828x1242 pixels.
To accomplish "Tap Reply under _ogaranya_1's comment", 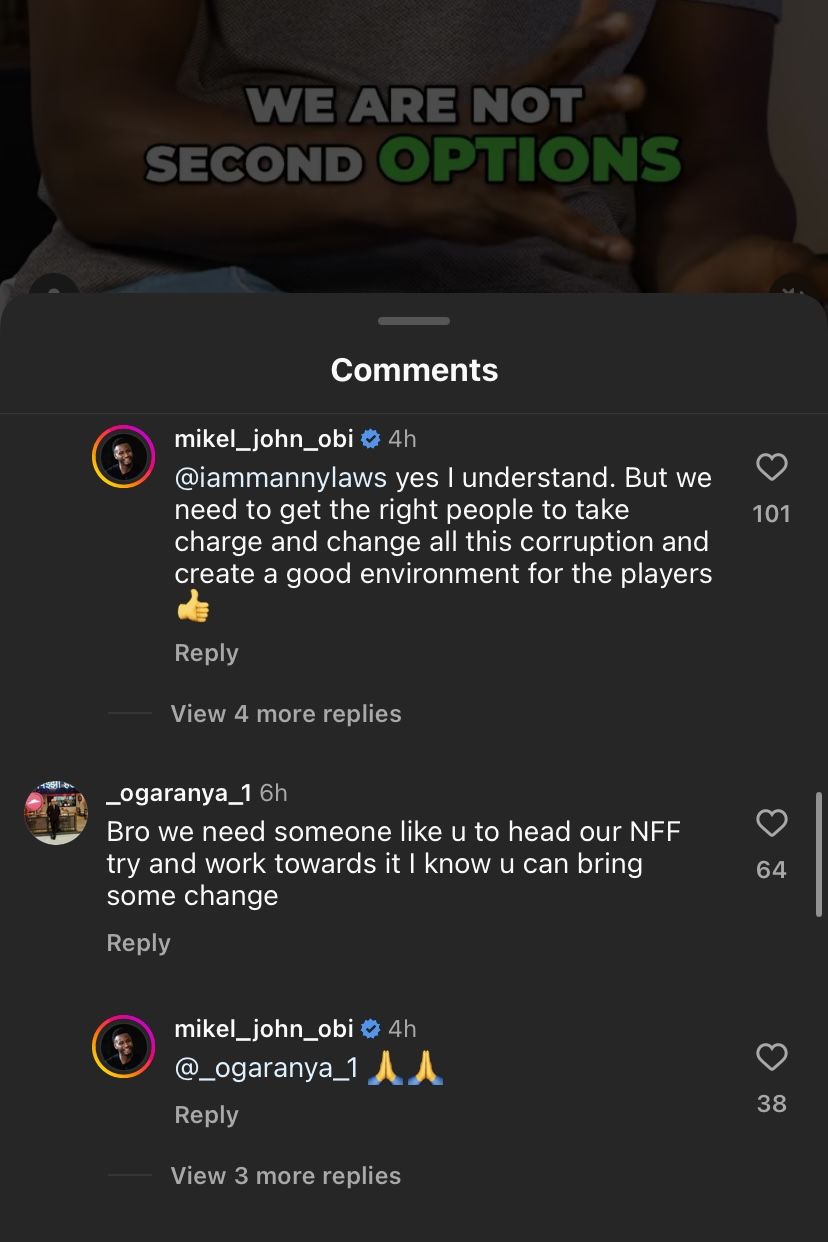I will (138, 942).
